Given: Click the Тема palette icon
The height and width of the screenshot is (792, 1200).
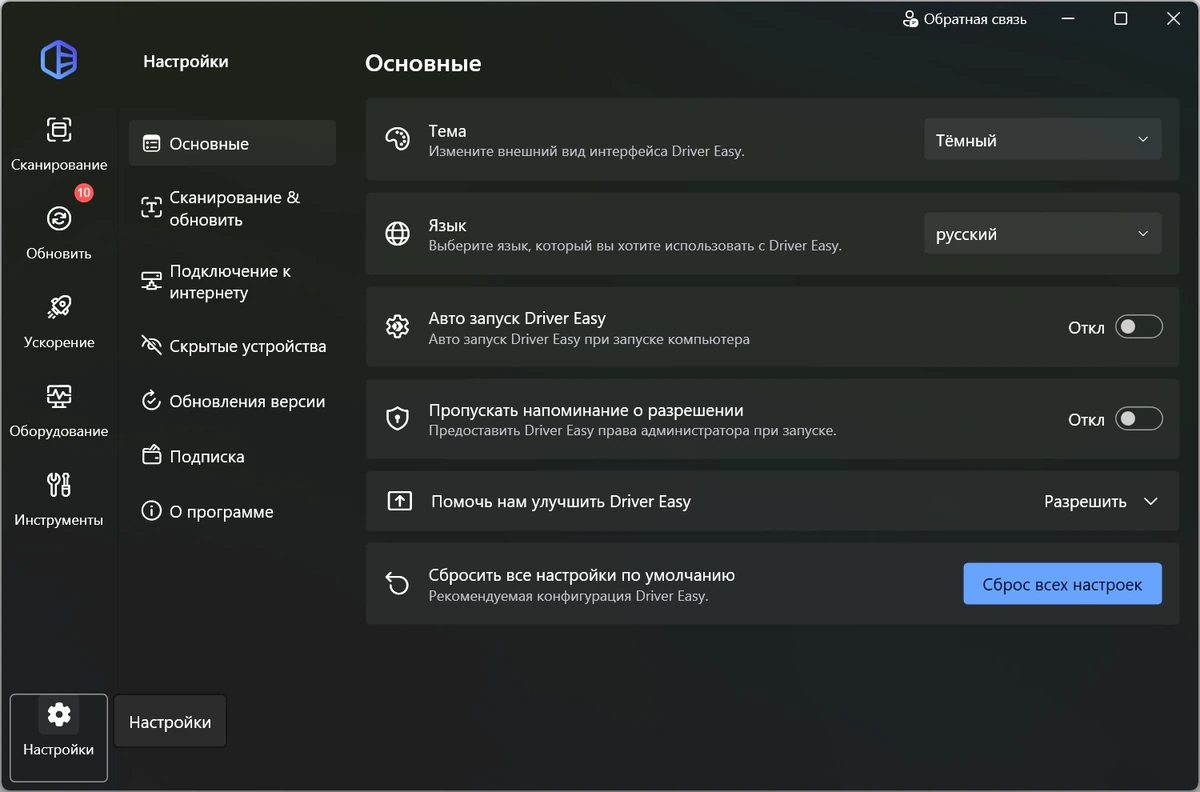Looking at the screenshot, I should click(x=398, y=140).
